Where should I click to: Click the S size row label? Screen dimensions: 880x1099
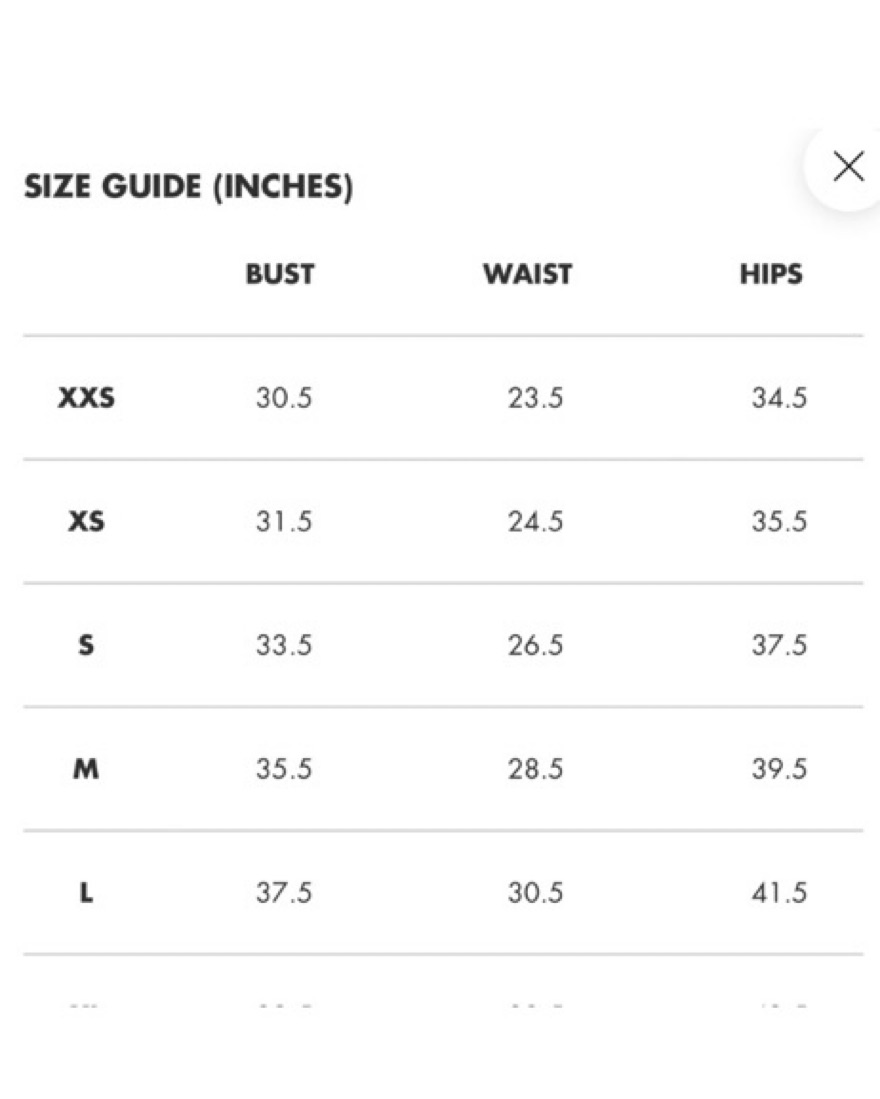(85, 645)
